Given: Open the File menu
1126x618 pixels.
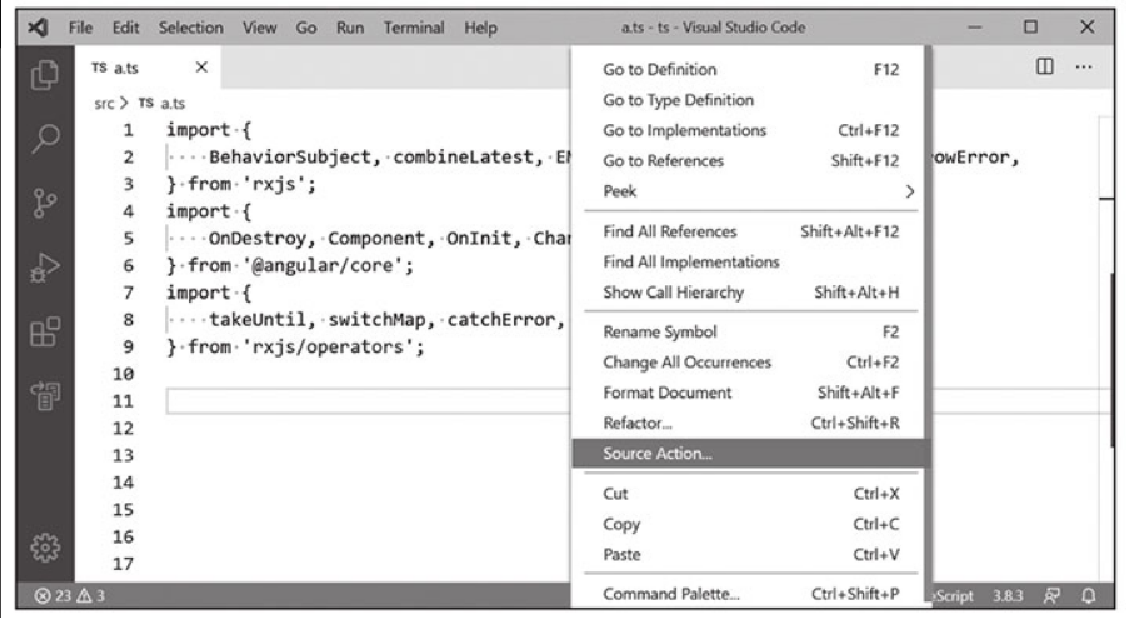Looking at the screenshot, I should coord(80,27).
